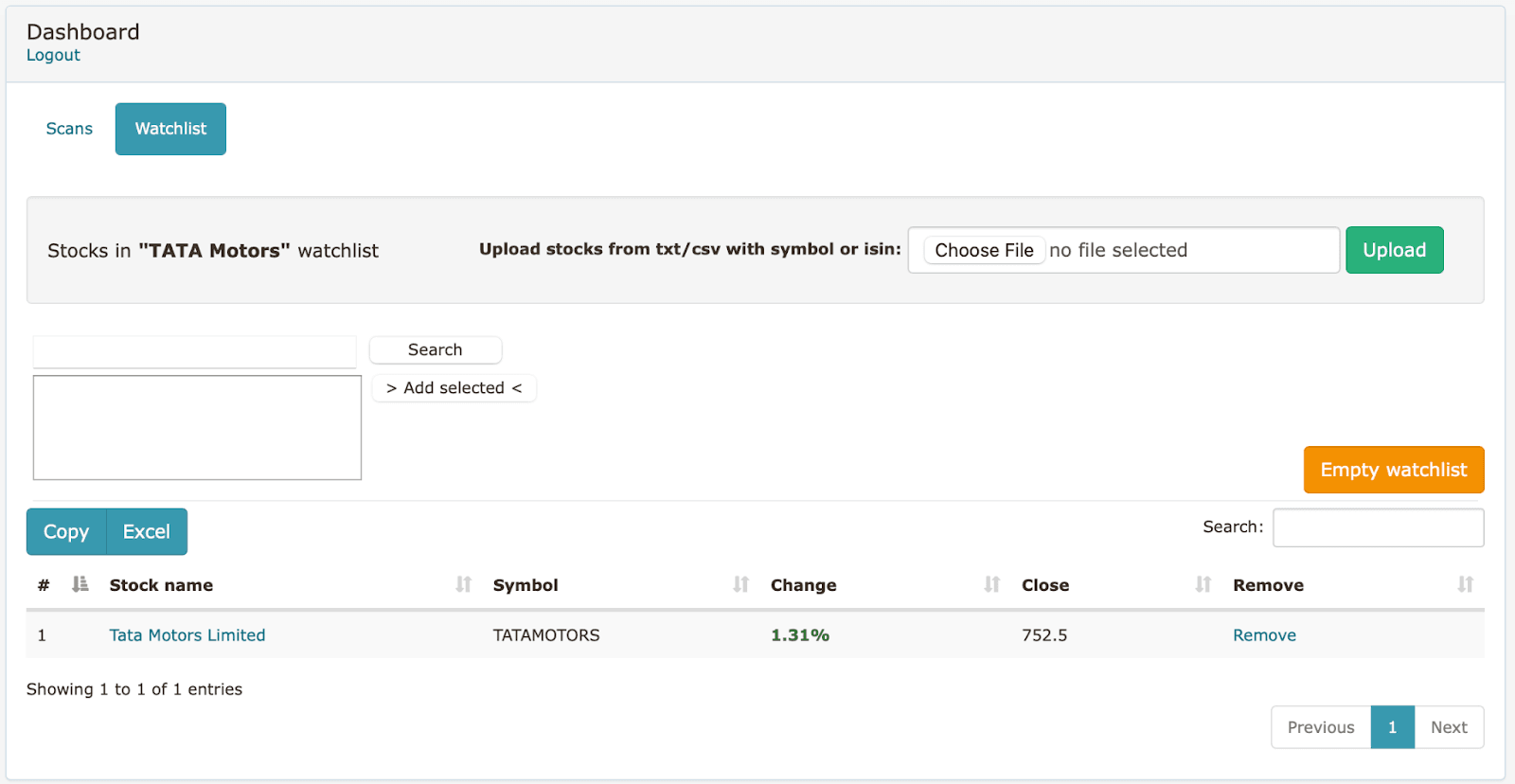Click the Close column sort icon
The height and width of the screenshot is (784, 1515).
coord(1203,584)
